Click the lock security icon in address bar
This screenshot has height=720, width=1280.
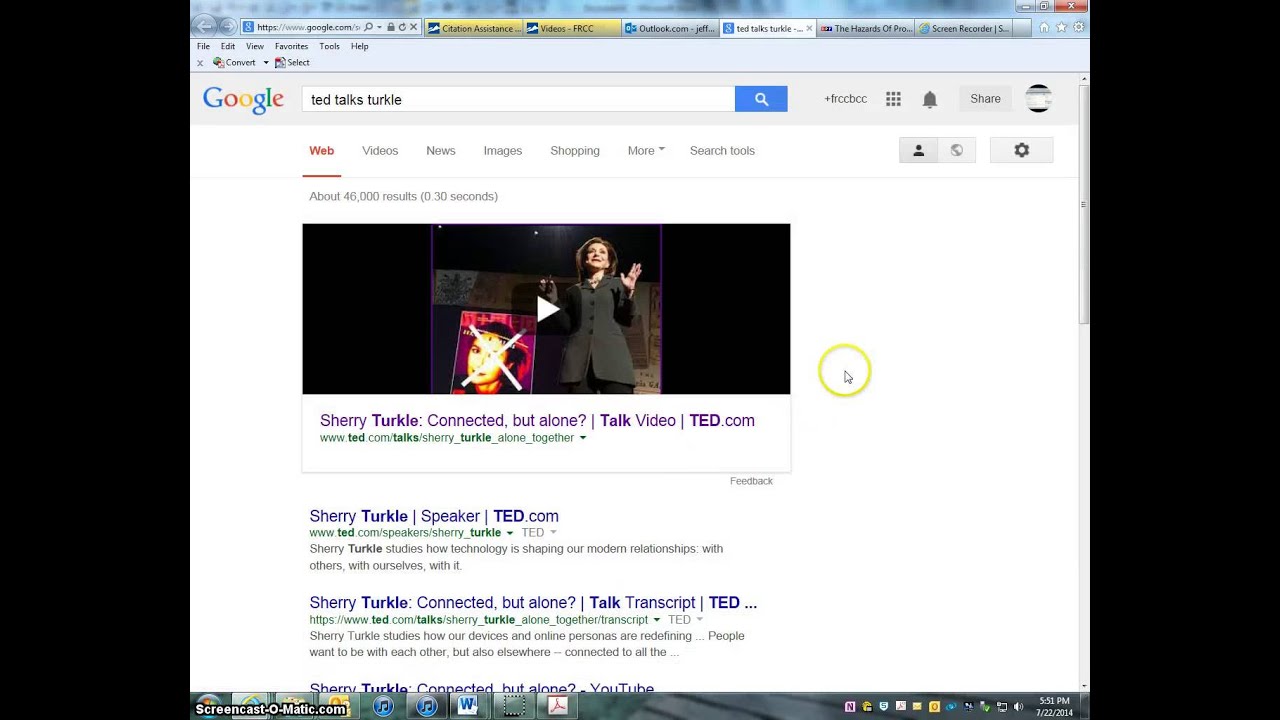coord(391,28)
